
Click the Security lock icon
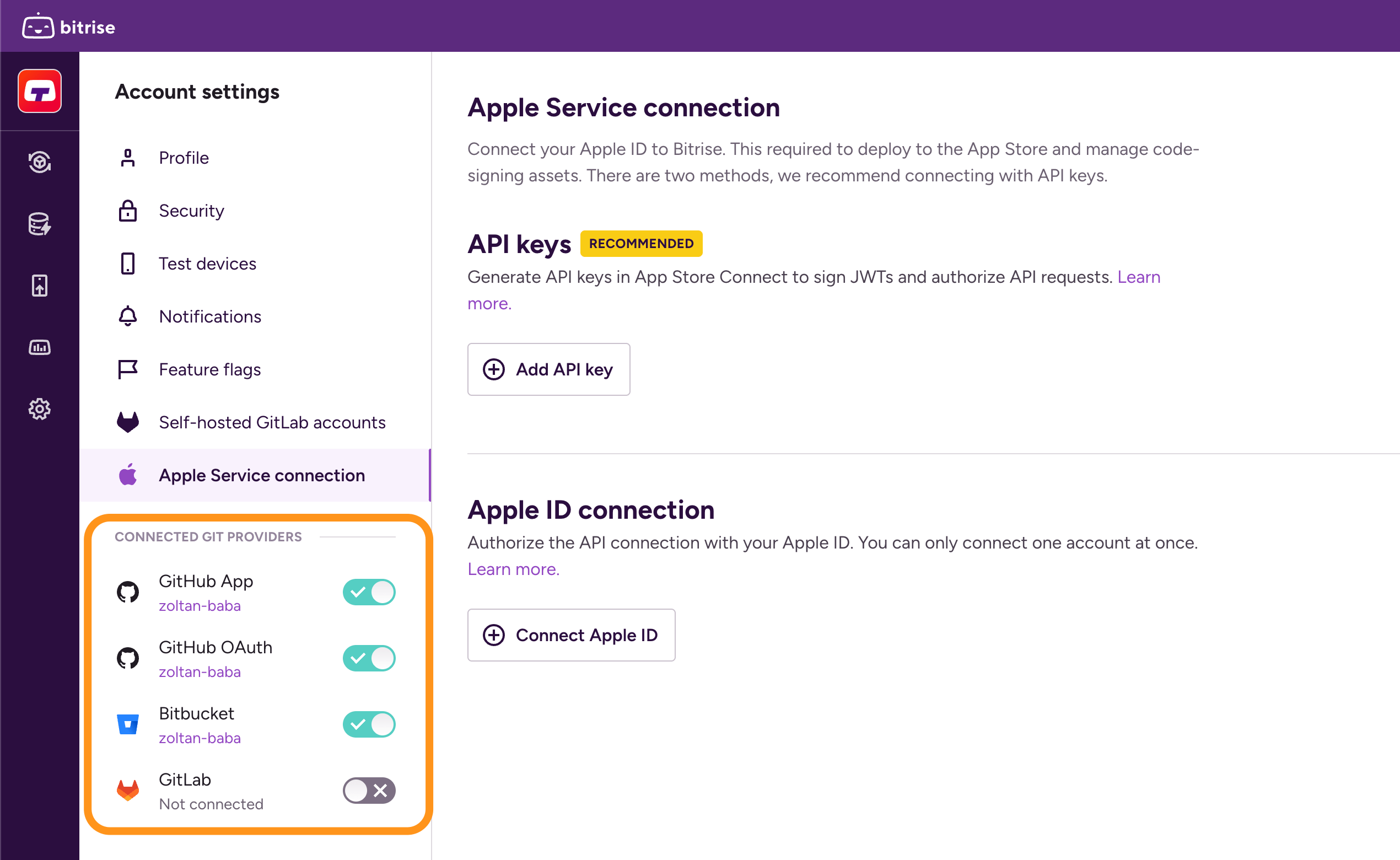pyautogui.click(x=128, y=211)
